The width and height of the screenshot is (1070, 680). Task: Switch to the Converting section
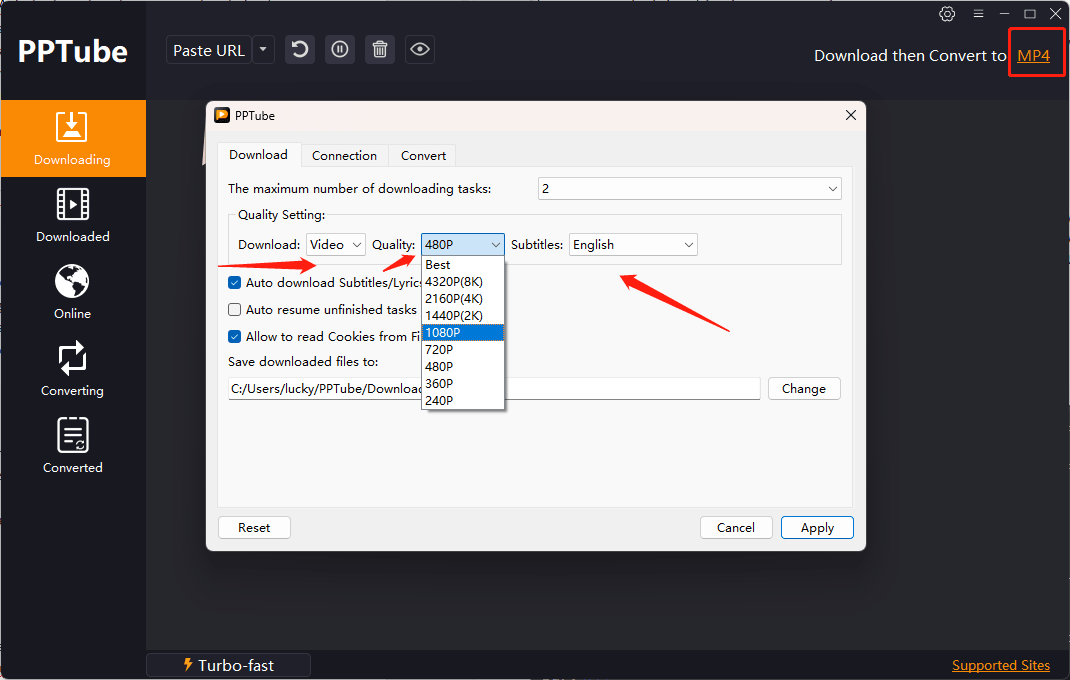click(x=72, y=369)
